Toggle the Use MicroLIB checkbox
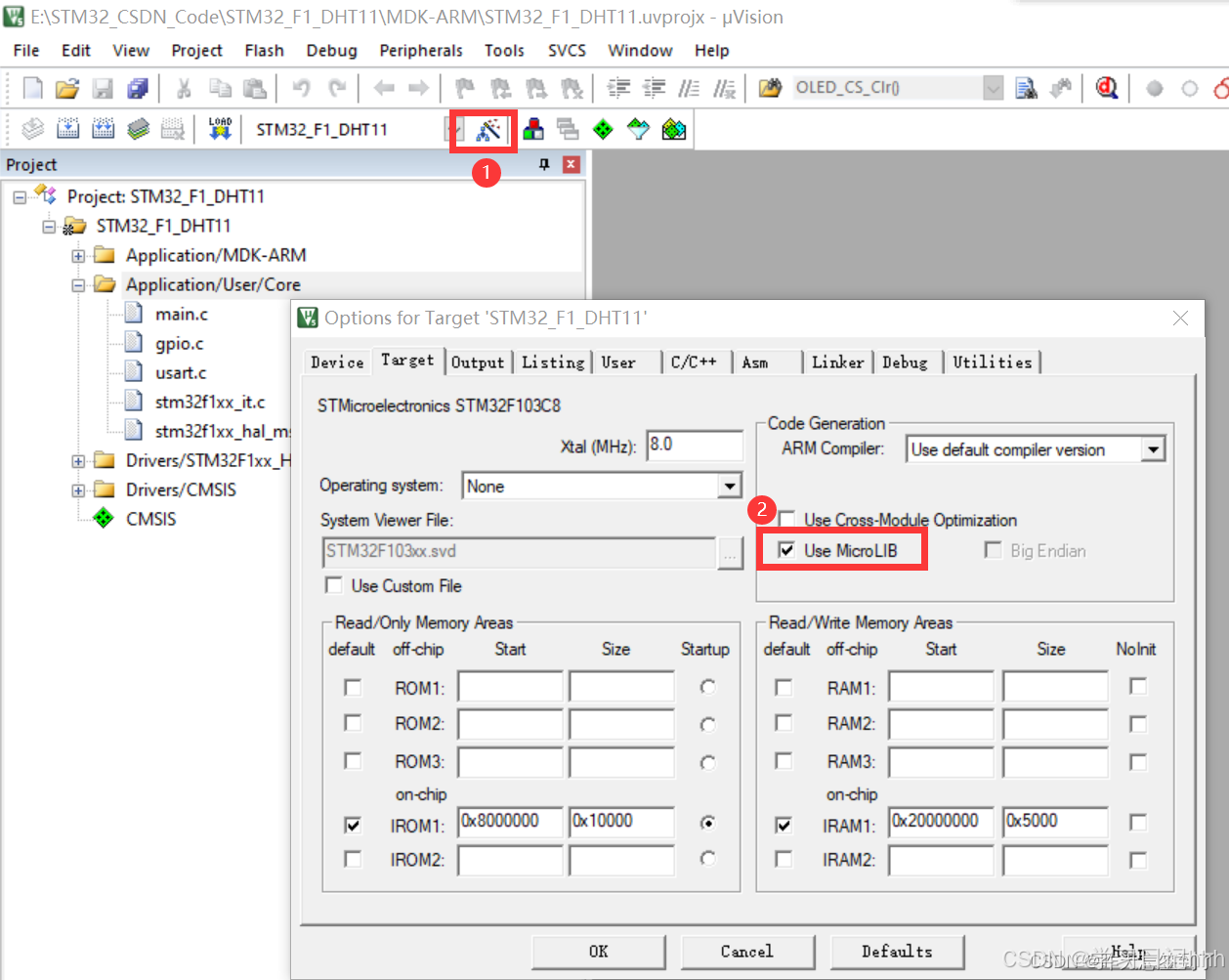Screen dimensions: 1229x980 pos(786,550)
